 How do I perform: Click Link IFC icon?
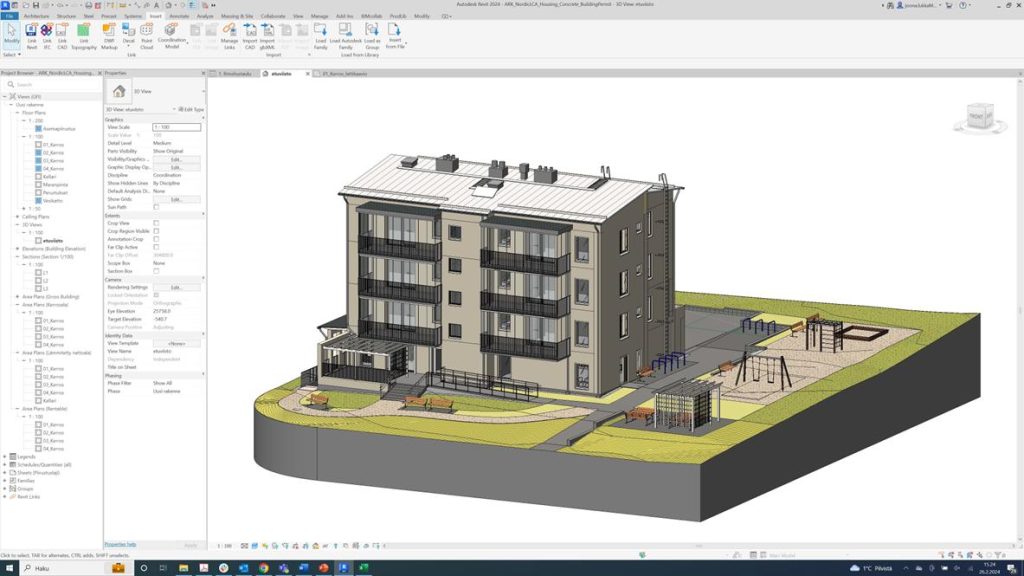47,36
